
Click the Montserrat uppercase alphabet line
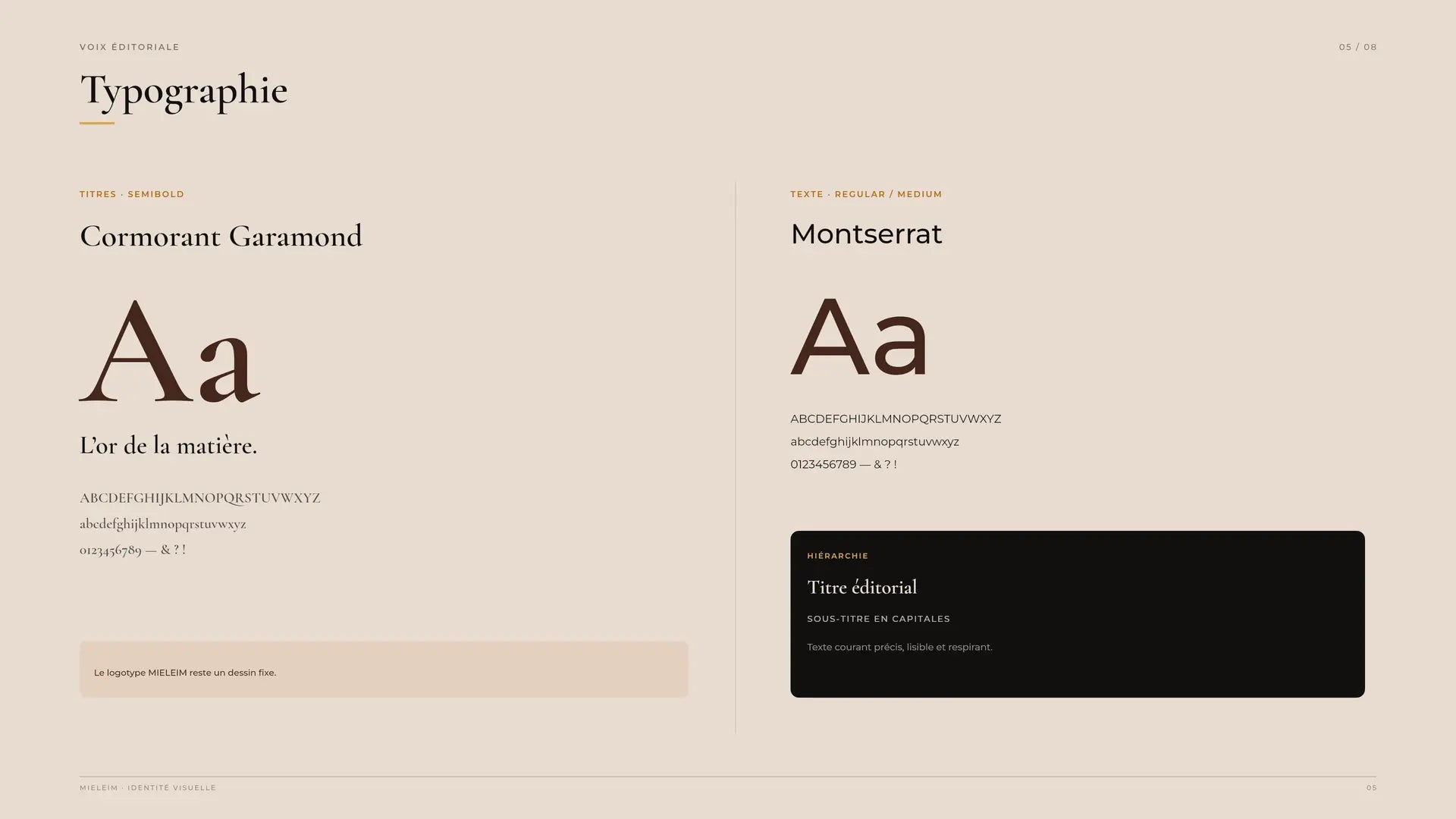[896, 419]
